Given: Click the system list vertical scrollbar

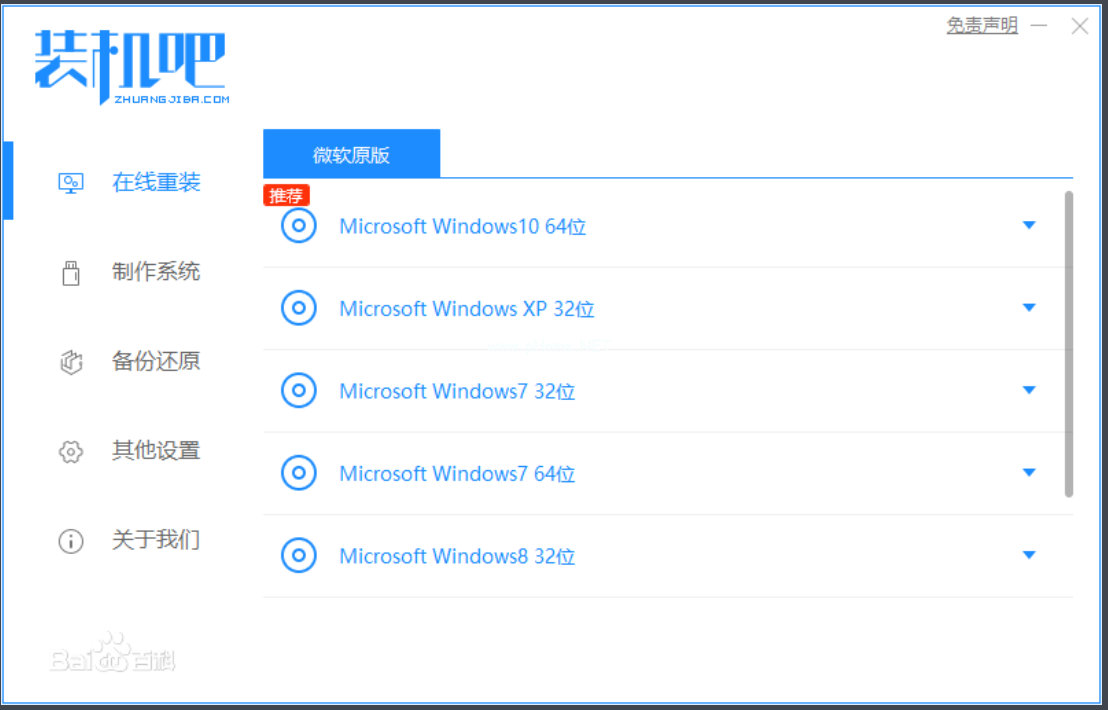Looking at the screenshot, I should [1068, 343].
